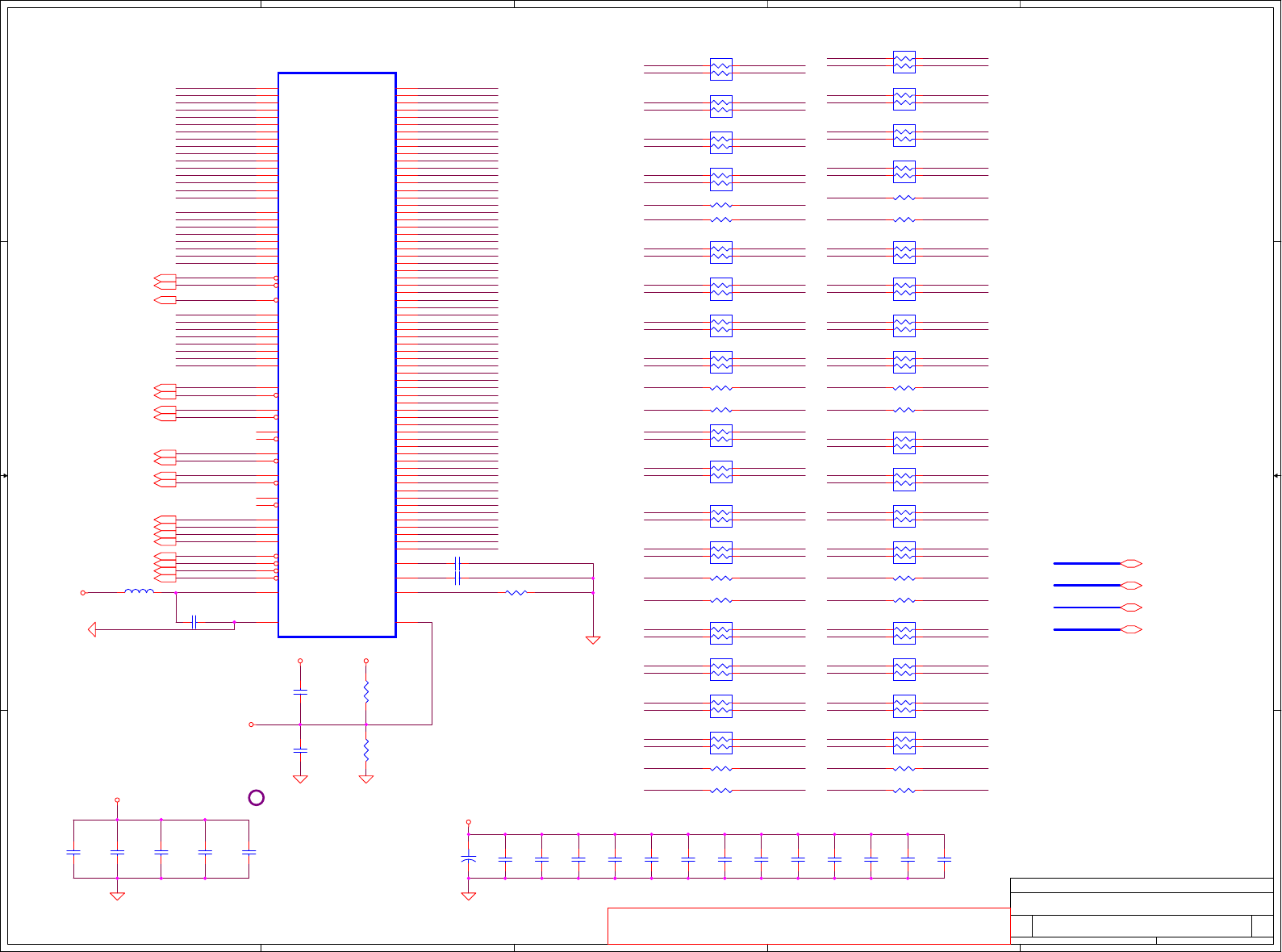Image resolution: width=1282 pixels, height=952 pixels.
Task: Select the large blue IC component rectangle
Action: [x=337, y=355]
